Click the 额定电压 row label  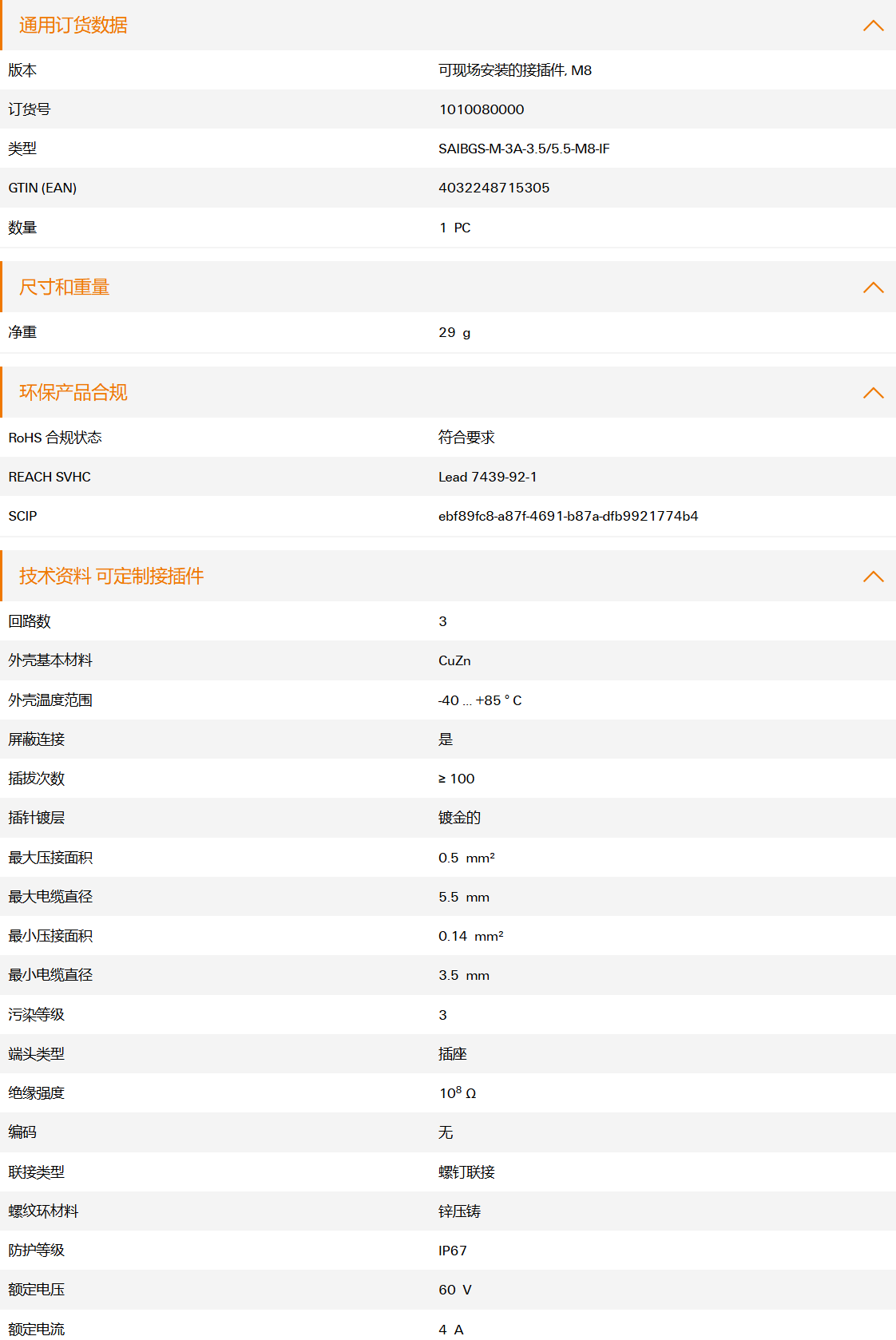pyautogui.click(x=37, y=1290)
